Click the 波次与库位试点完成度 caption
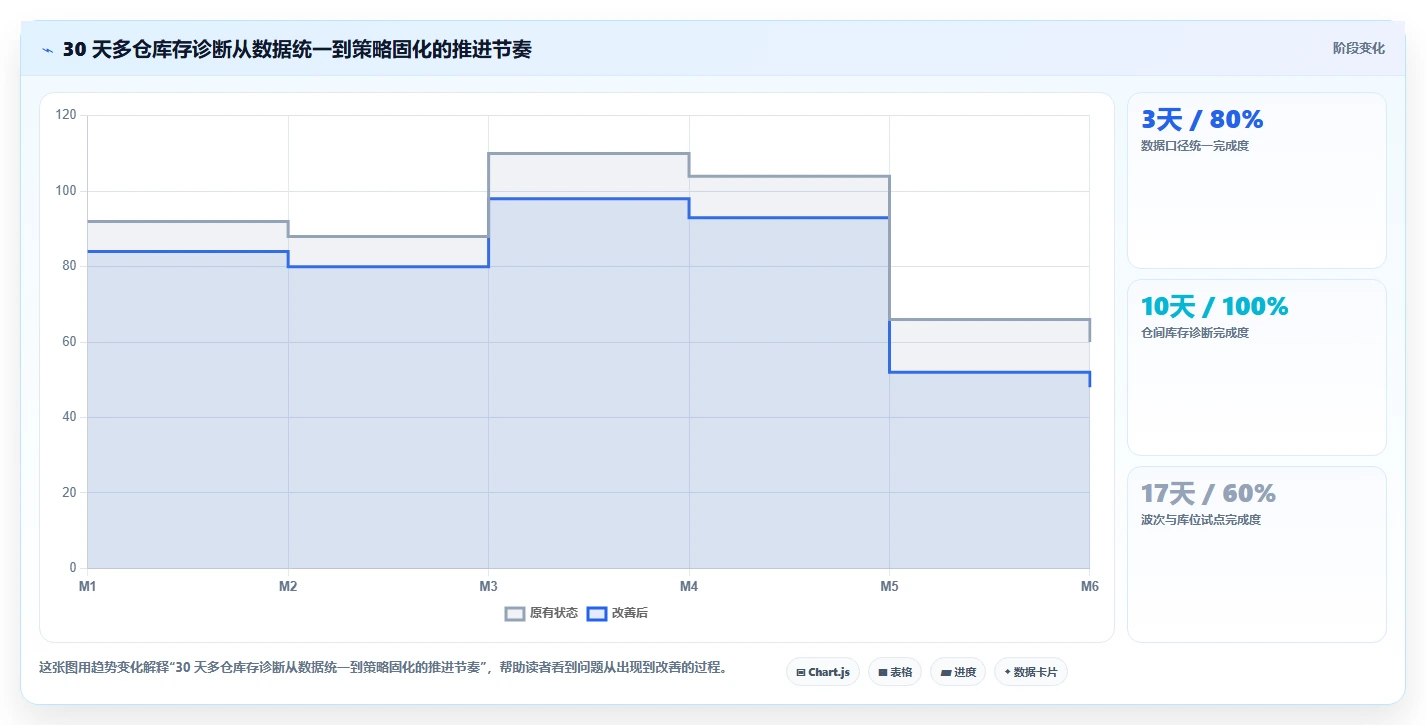1426x725 pixels. 1201,520
